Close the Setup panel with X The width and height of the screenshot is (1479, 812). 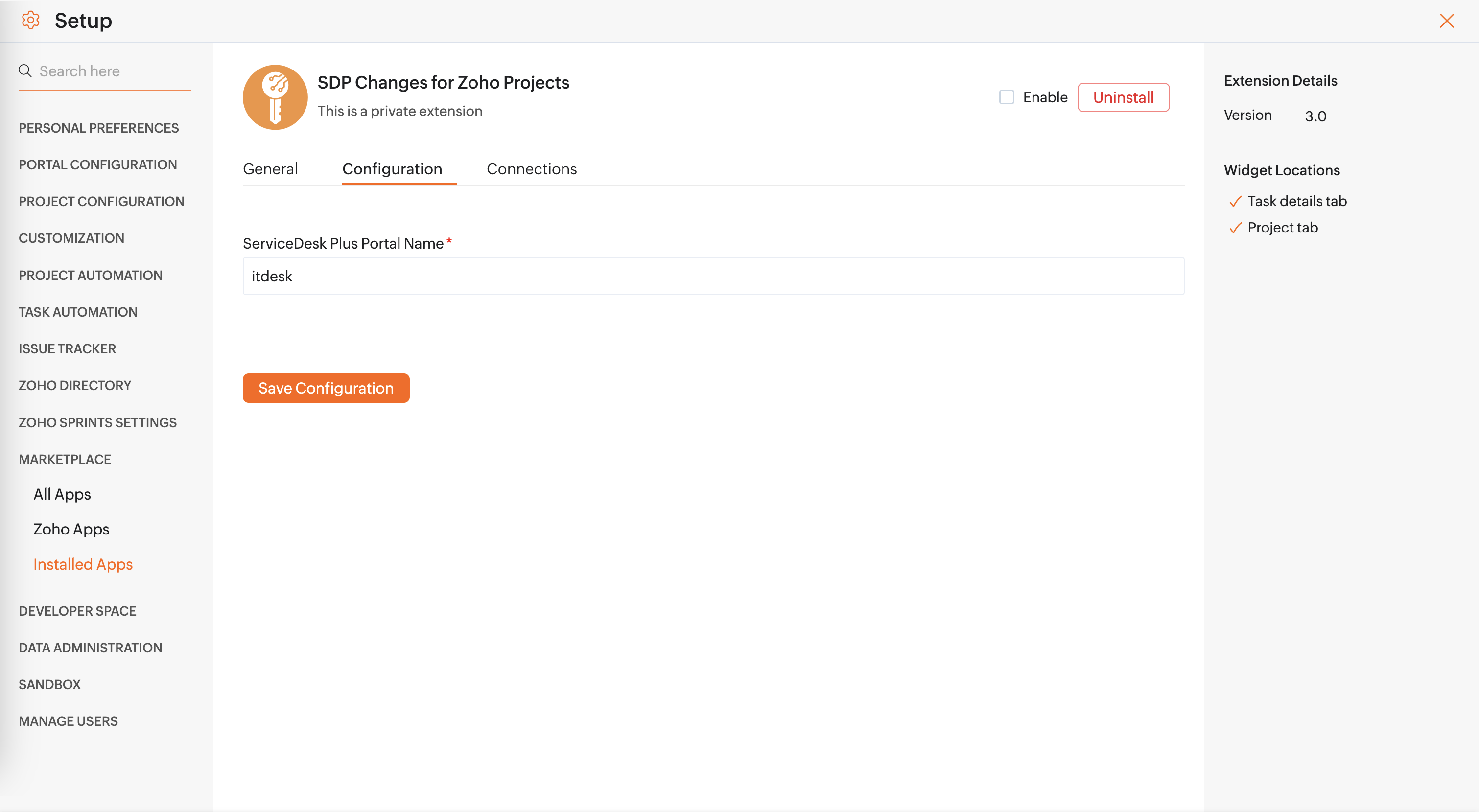pos(1446,21)
